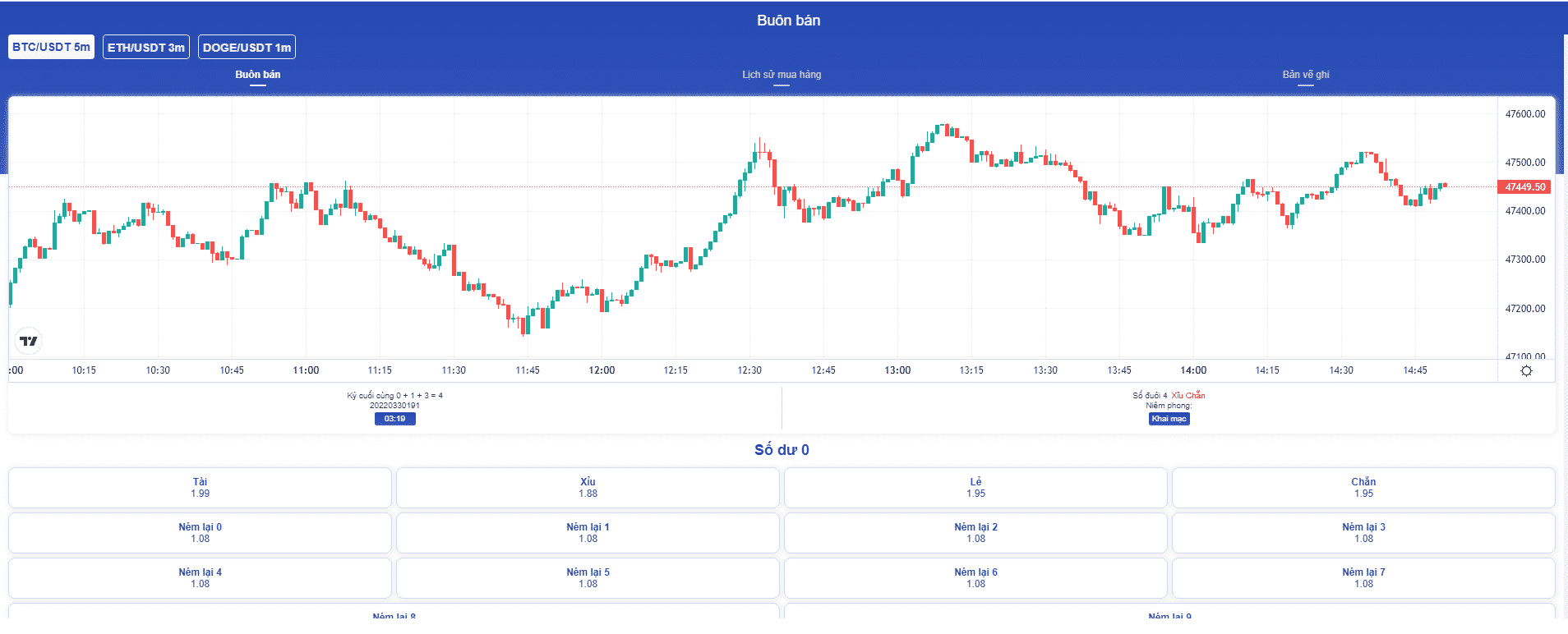Click the 47449.50 current price label
The height and width of the screenshot is (634, 1568).
coord(1525,187)
